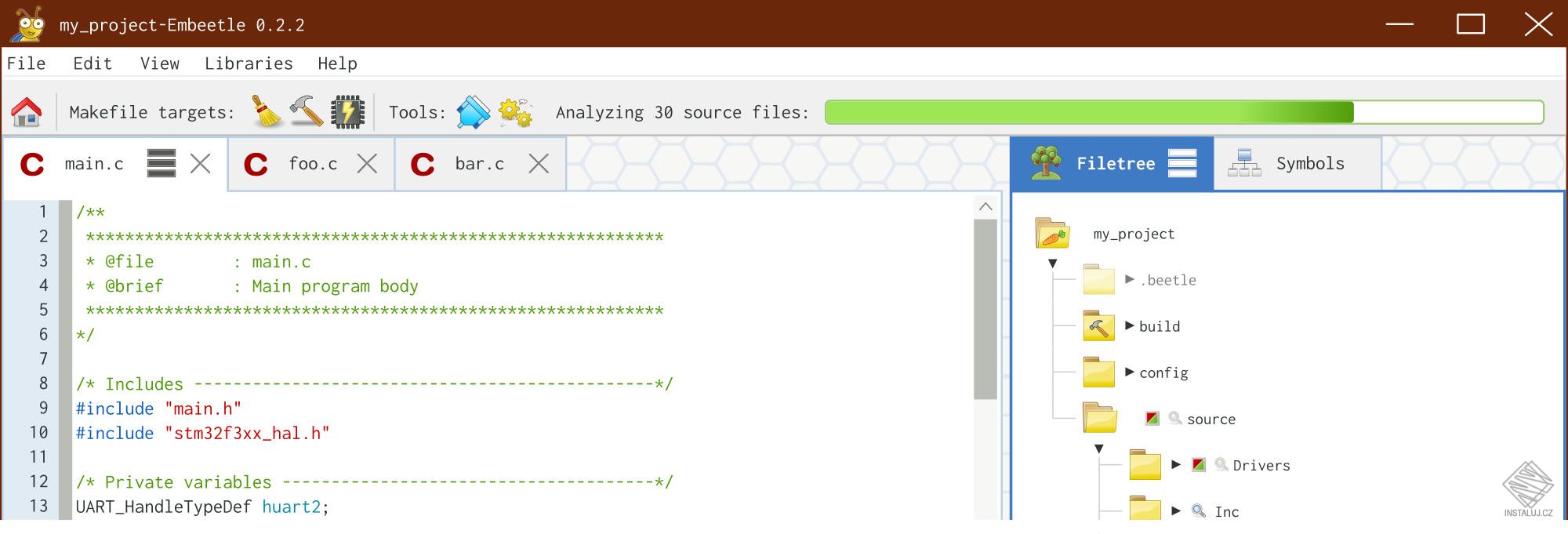The height and width of the screenshot is (534, 1568).
Task: Click the "stm32f3xx_hal.h" include string
Action: [247, 433]
